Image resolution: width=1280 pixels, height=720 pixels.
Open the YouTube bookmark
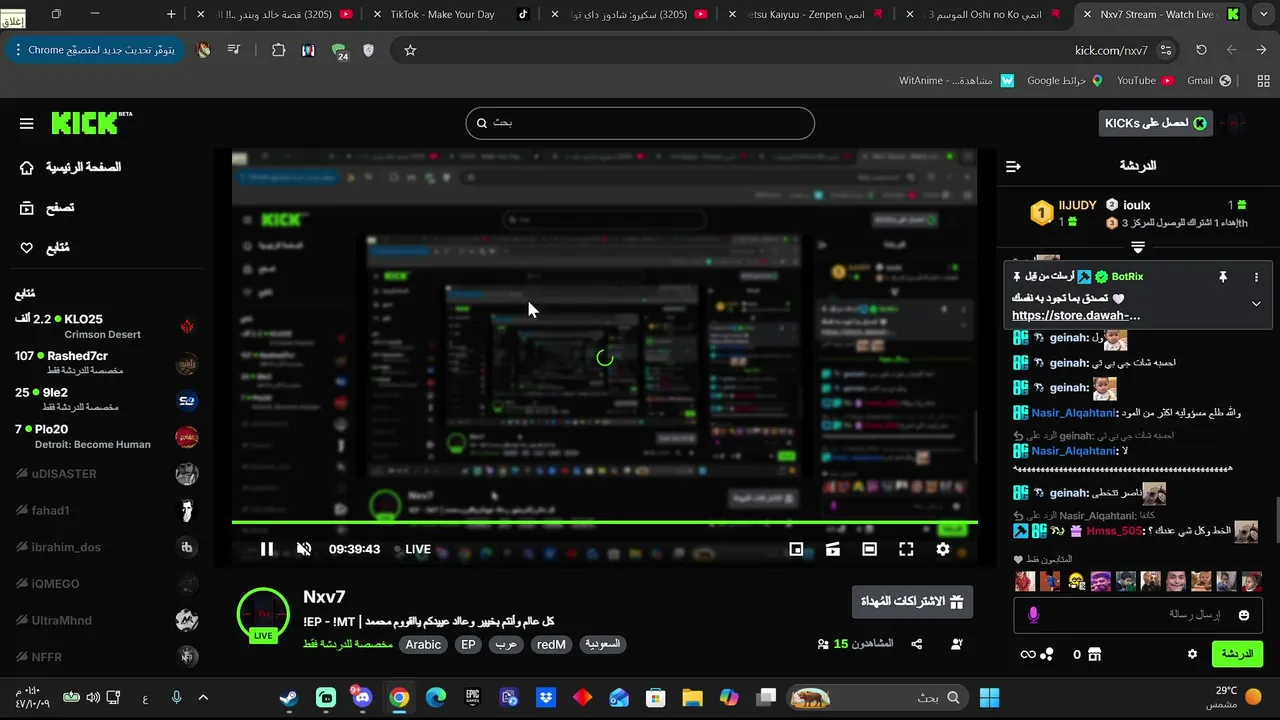pyautogui.click(x=1144, y=80)
